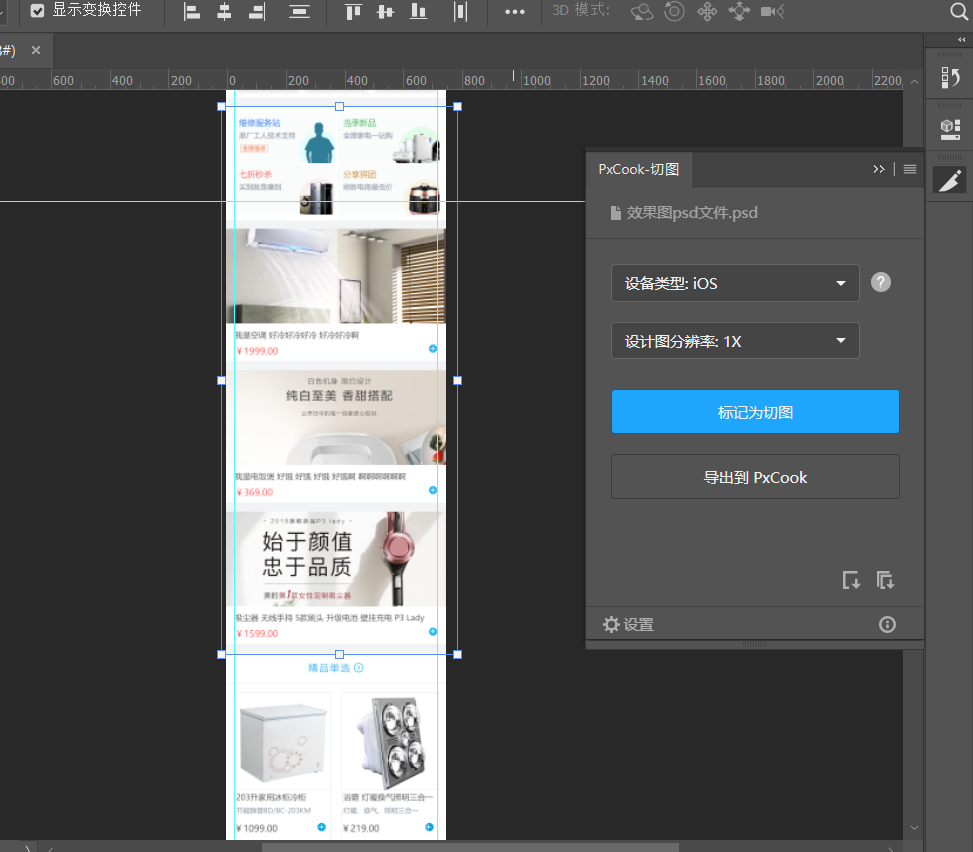The image size is (973, 852).
Task: Click the 始于颜值 忠于品质 banner
Action: point(336,559)
